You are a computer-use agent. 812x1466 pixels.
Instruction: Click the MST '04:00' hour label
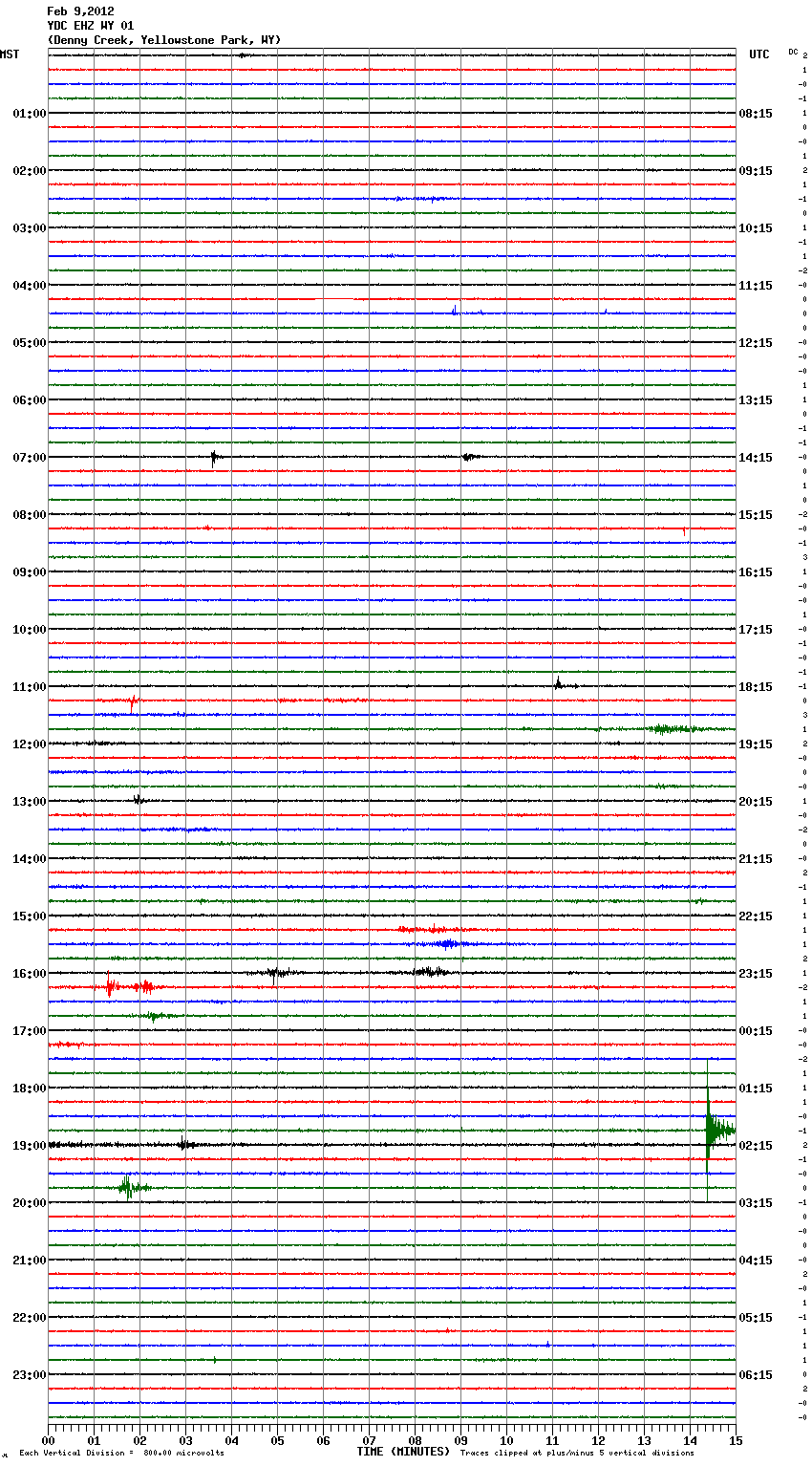29,286
